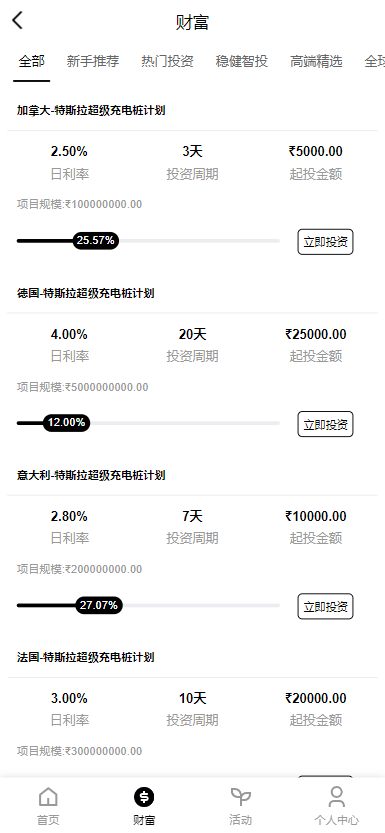This screenshot has width=385, height=833.
Task: Open the 高端精选 tab
Action: pos(316,62)
